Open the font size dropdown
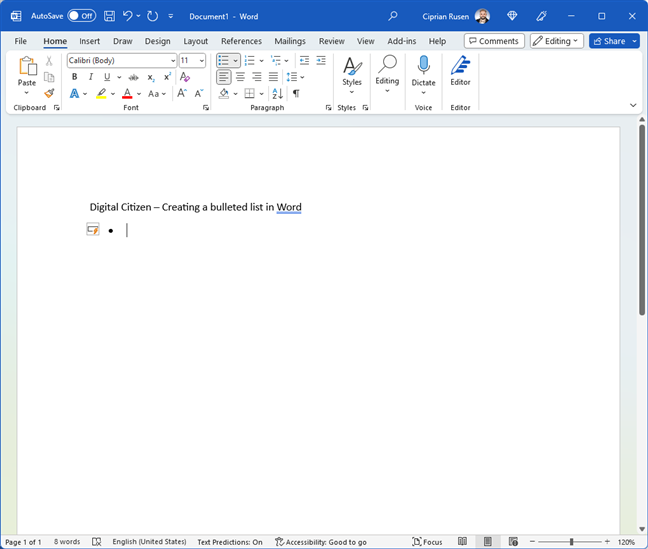Viewport: 648px width, 549px height. [201, 61]
